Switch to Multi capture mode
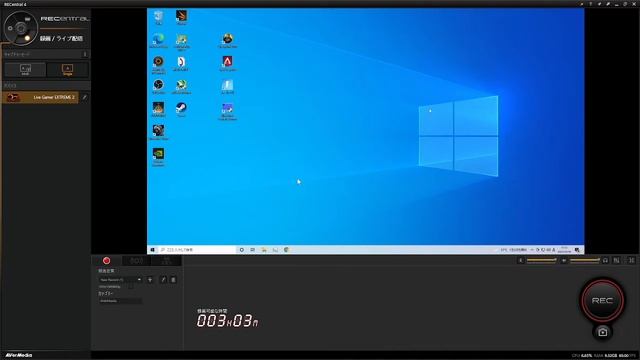 click(25, 70)
